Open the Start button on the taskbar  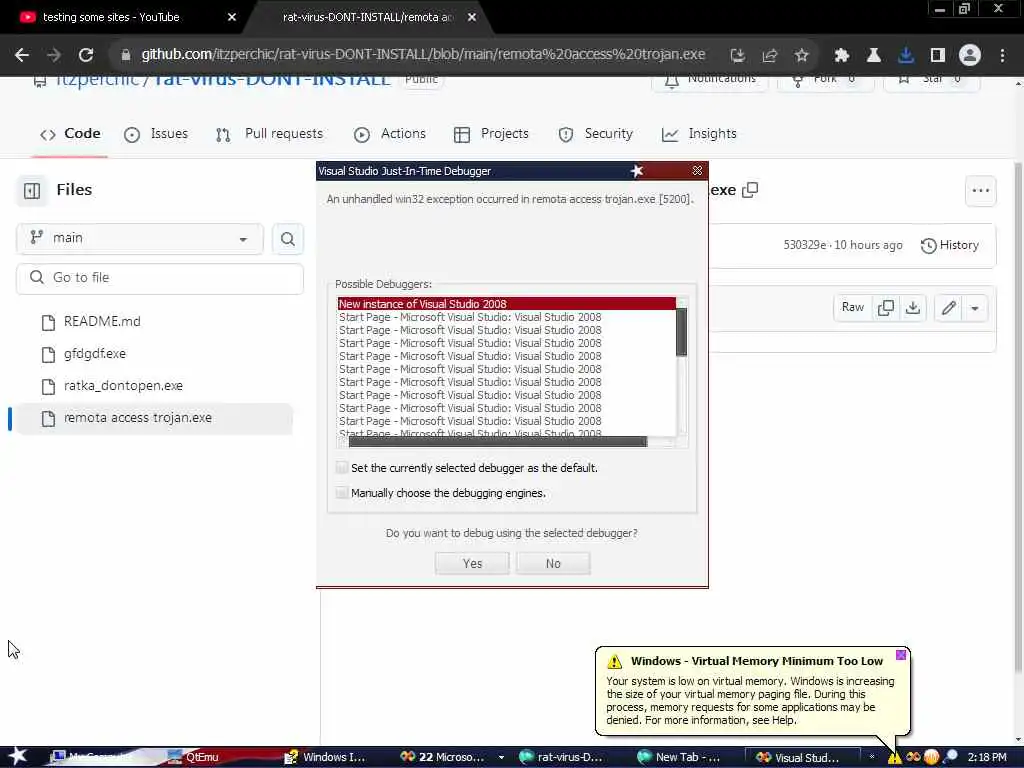tap(18, 757)
